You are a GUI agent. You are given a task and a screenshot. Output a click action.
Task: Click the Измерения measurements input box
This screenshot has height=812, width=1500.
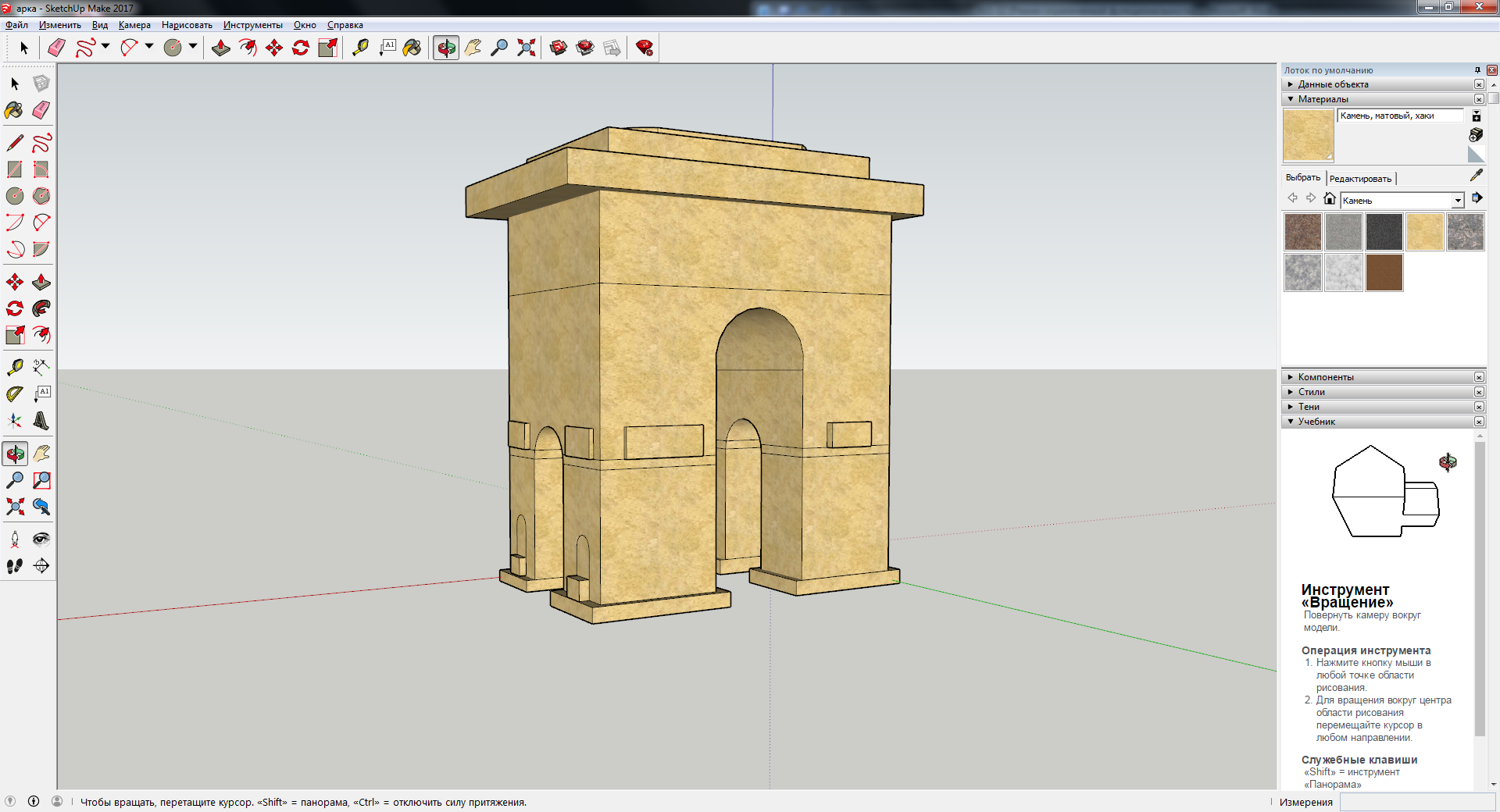tap(1417, 802)
